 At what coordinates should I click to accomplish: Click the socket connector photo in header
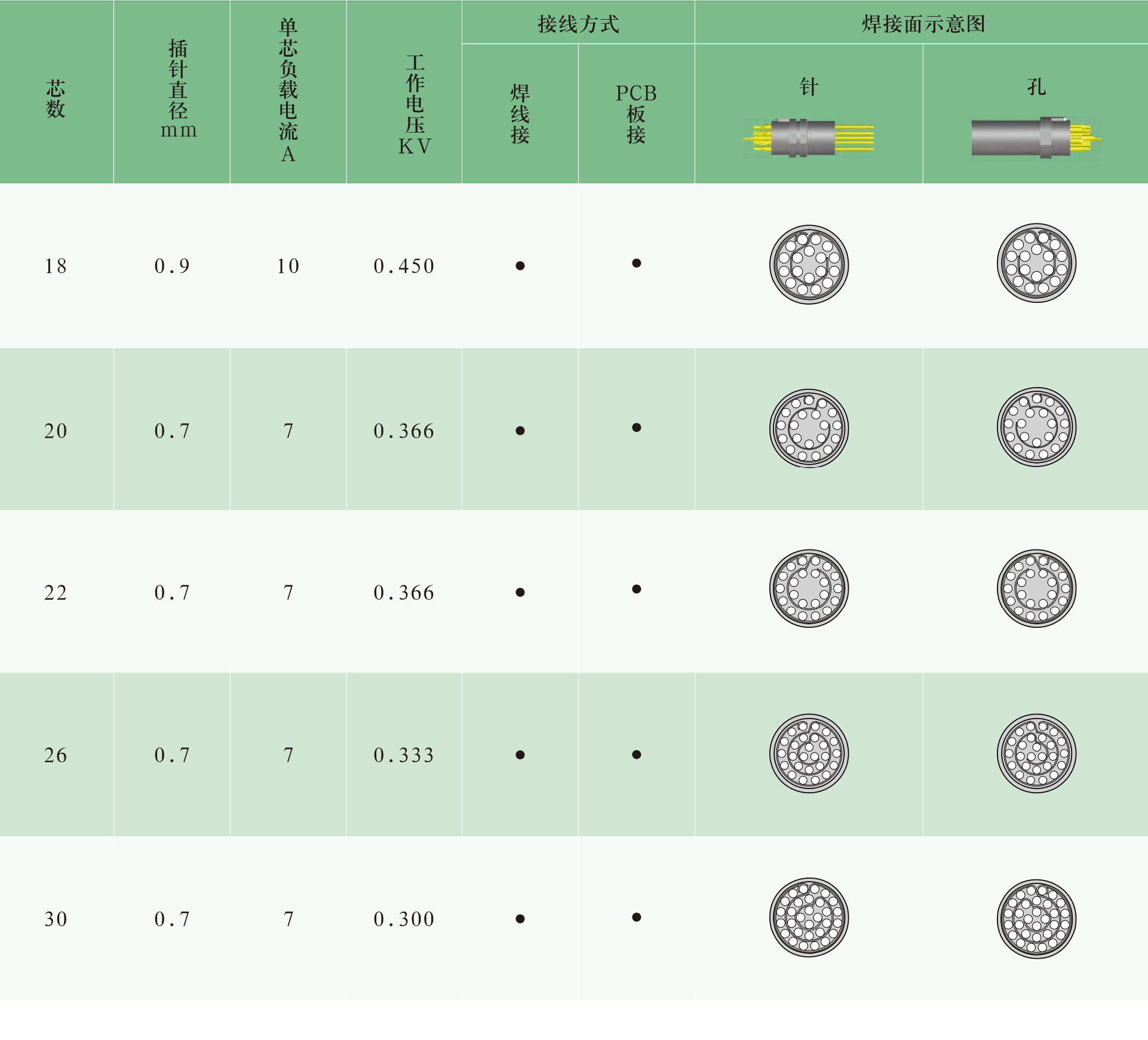pos(1036,138)
